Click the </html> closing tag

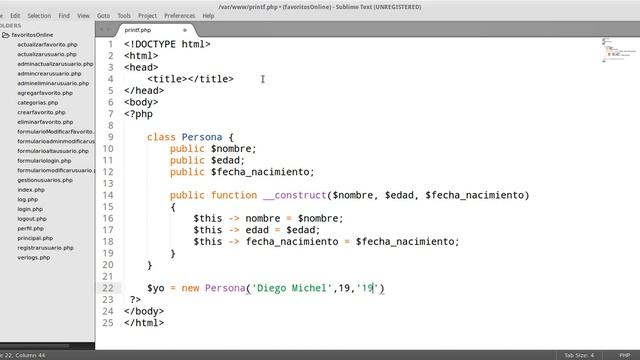[144, 323]
